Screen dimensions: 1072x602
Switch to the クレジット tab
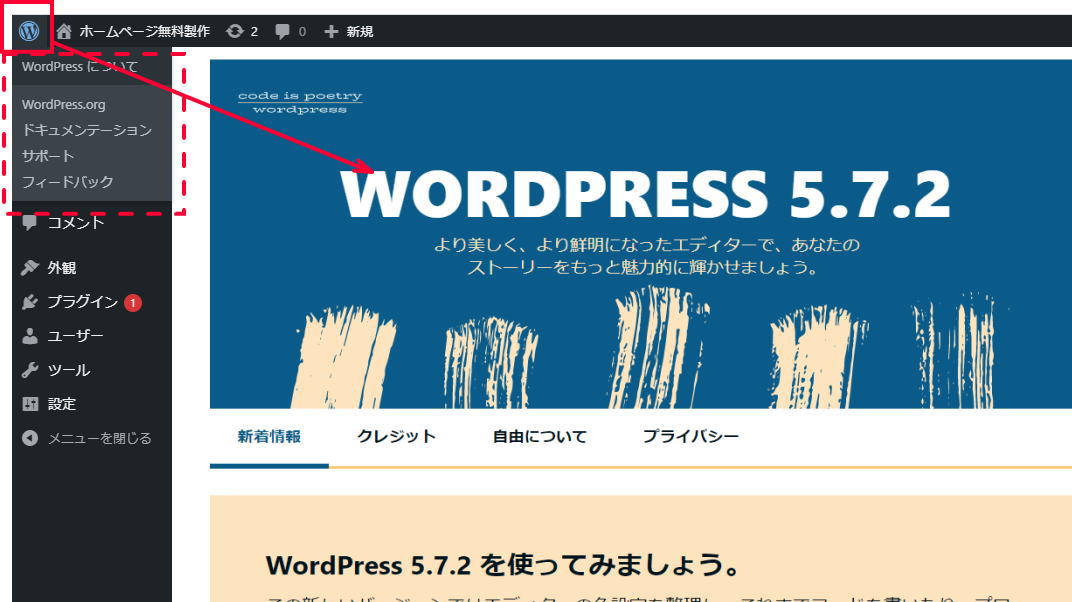click(x=397, y=437)
